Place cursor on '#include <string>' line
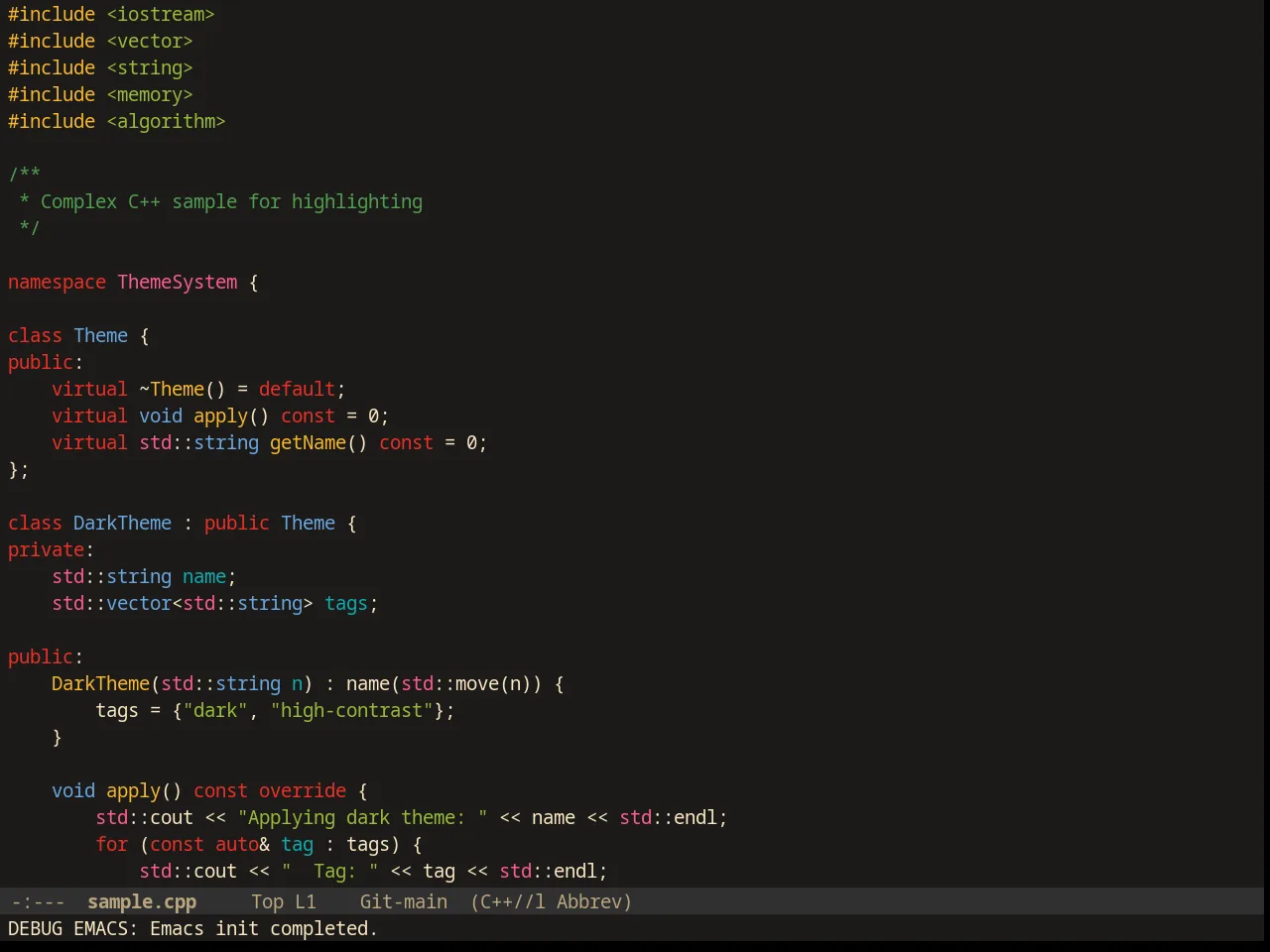This screenshot has height=952, width=1270. click(x=100, y=68)
